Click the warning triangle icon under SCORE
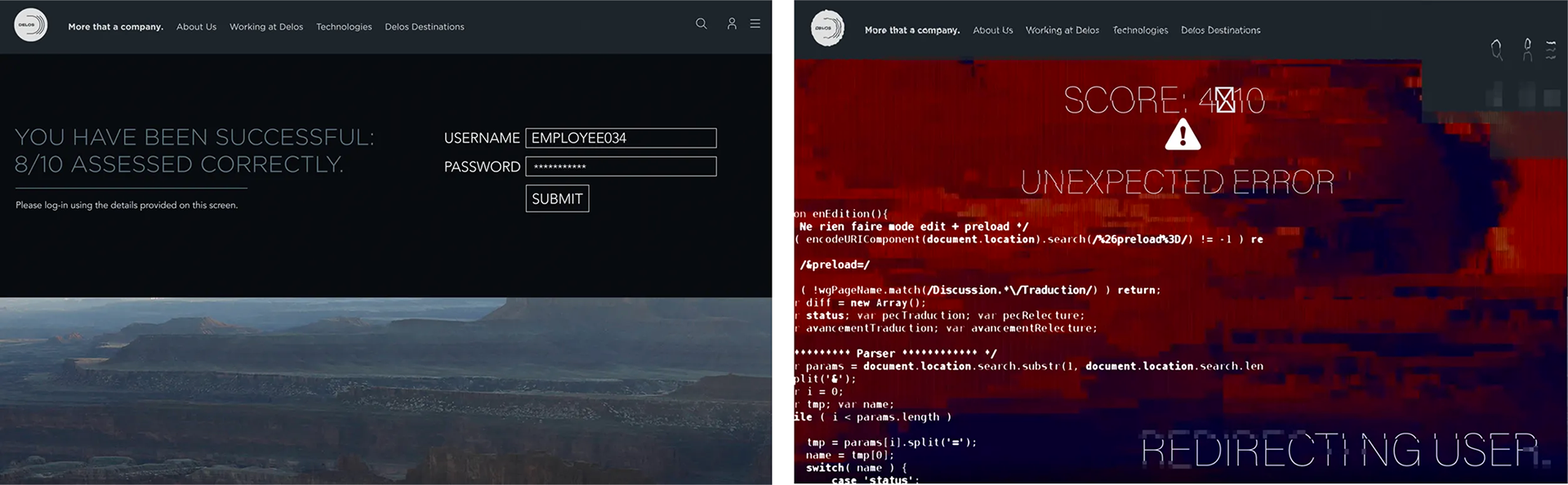 pos(1183,135)
